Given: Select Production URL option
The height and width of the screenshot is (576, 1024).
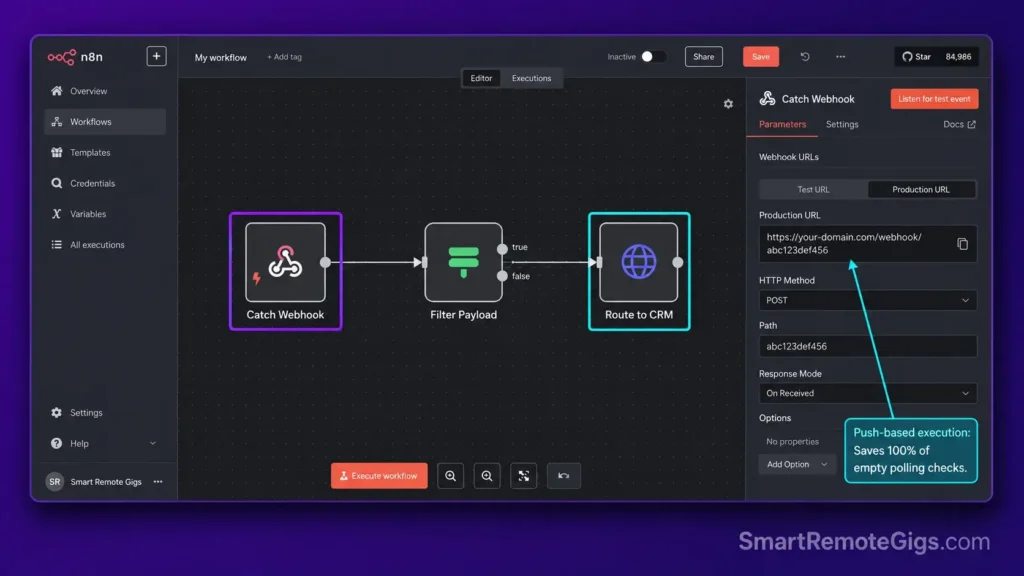Looking at the screenshot, I should 921,189.
